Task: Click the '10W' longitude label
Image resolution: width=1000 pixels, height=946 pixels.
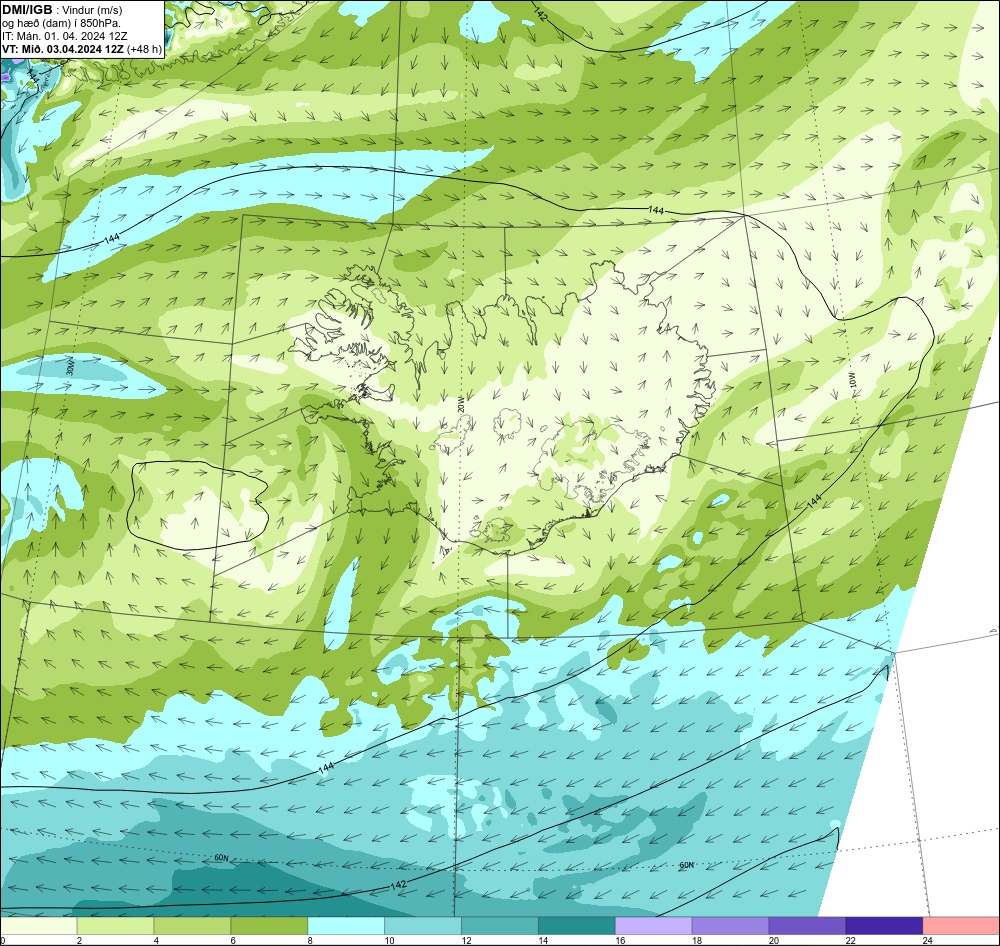Action: (853, 380)
